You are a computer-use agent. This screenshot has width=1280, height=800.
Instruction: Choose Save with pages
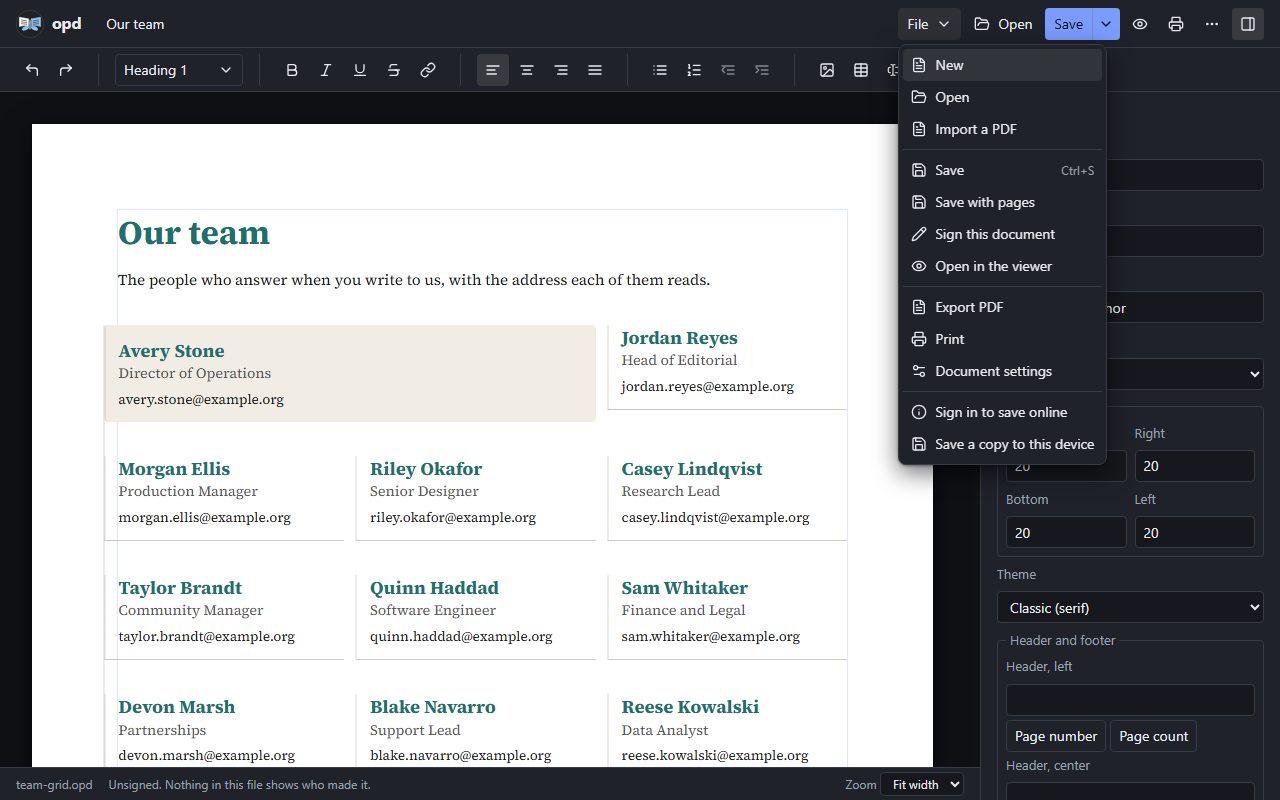click(1002, 202)
